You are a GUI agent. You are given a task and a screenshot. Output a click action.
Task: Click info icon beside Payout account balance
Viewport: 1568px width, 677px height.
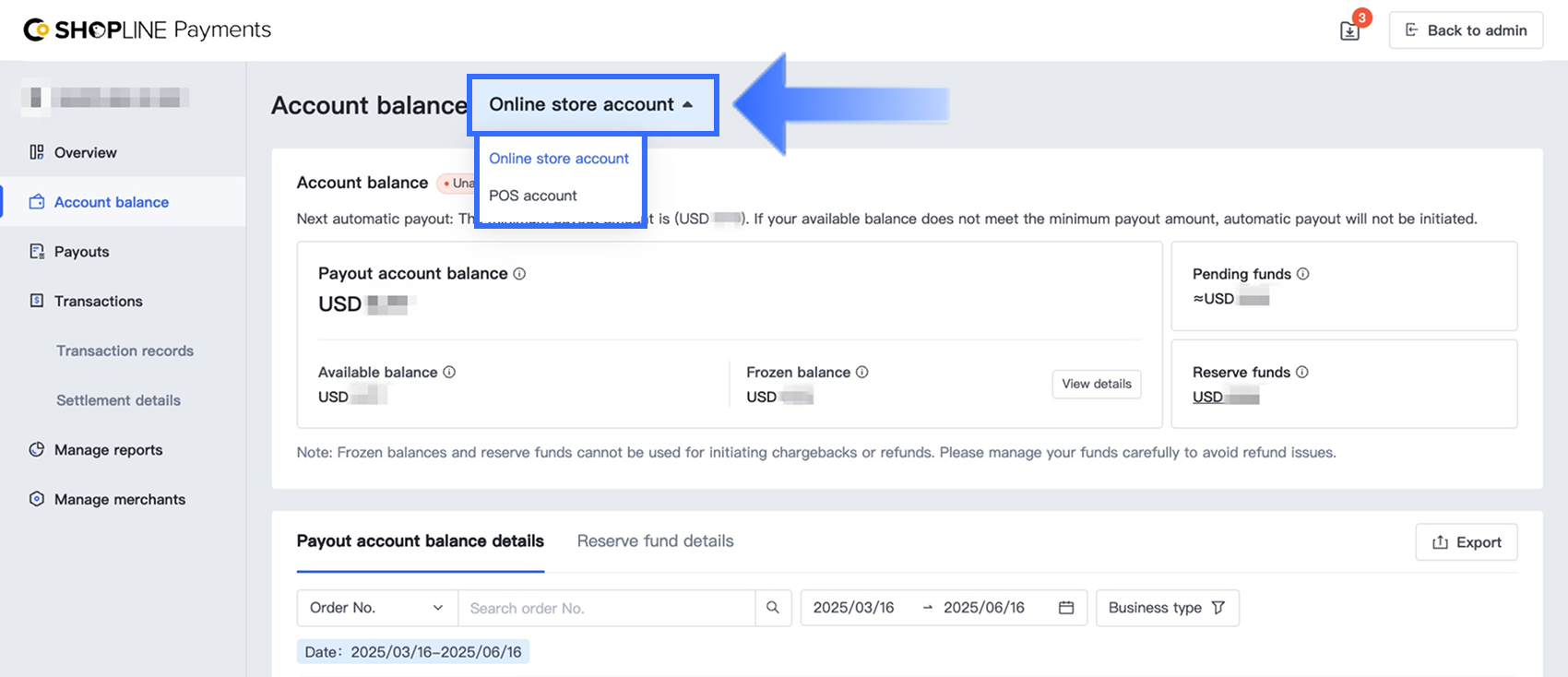pos(519,274)
